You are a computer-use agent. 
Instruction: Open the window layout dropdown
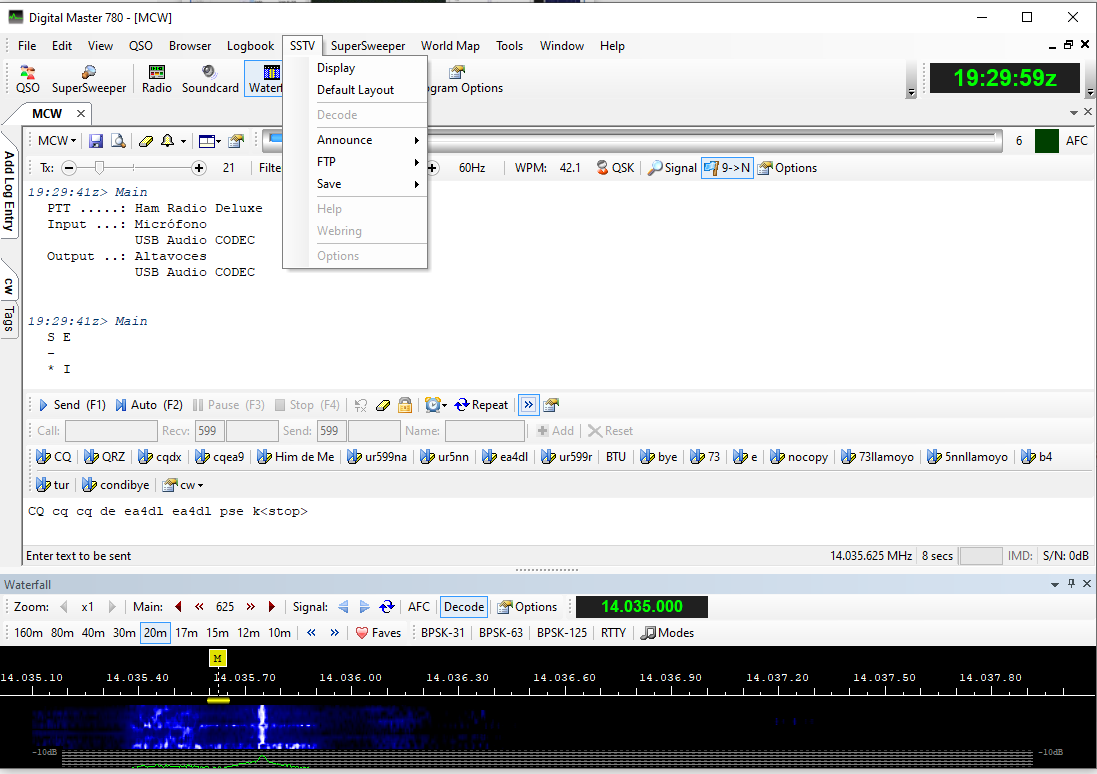pos(210,141)
